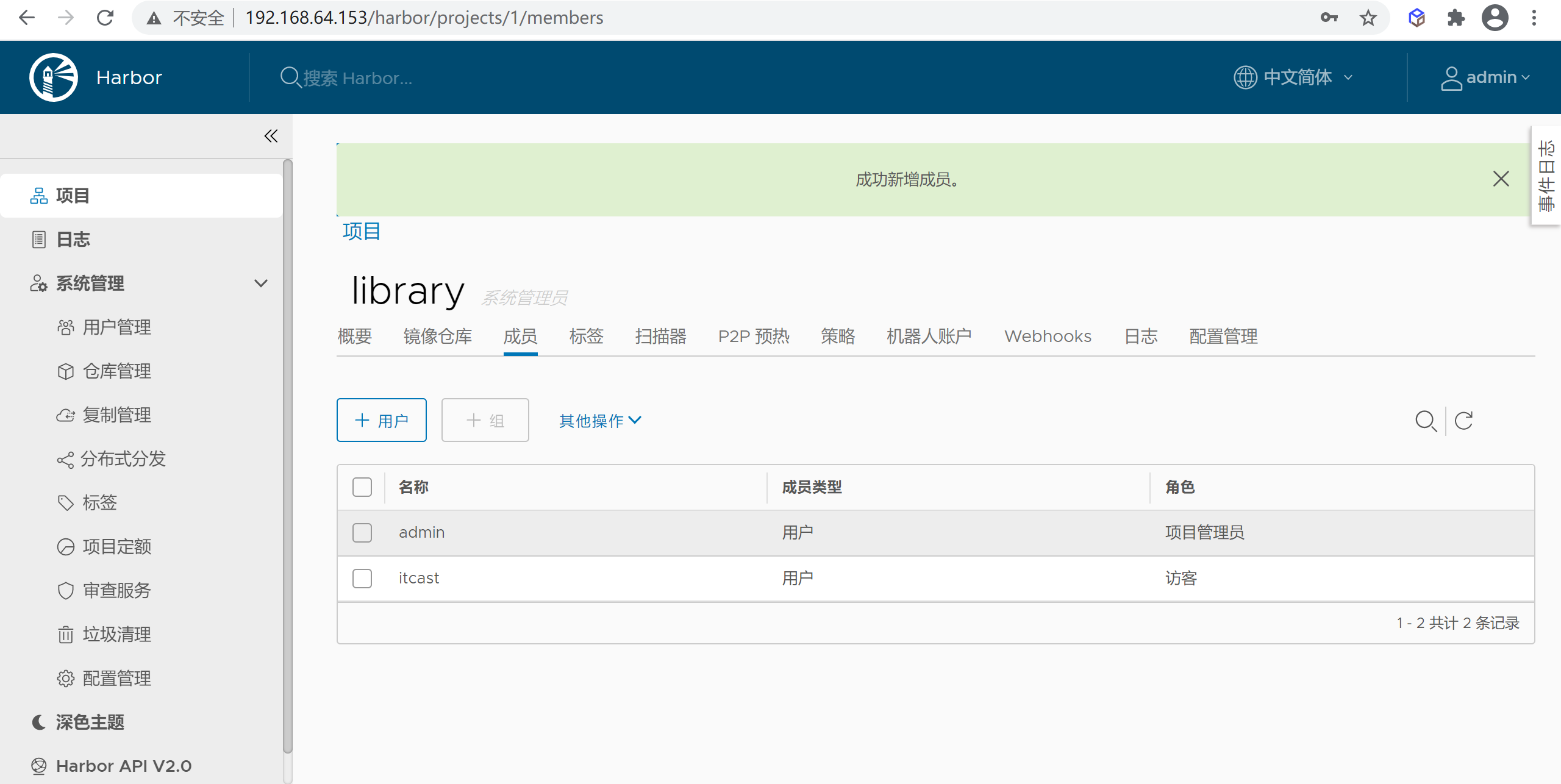Check the itcast member row

(x=362, y=578)
